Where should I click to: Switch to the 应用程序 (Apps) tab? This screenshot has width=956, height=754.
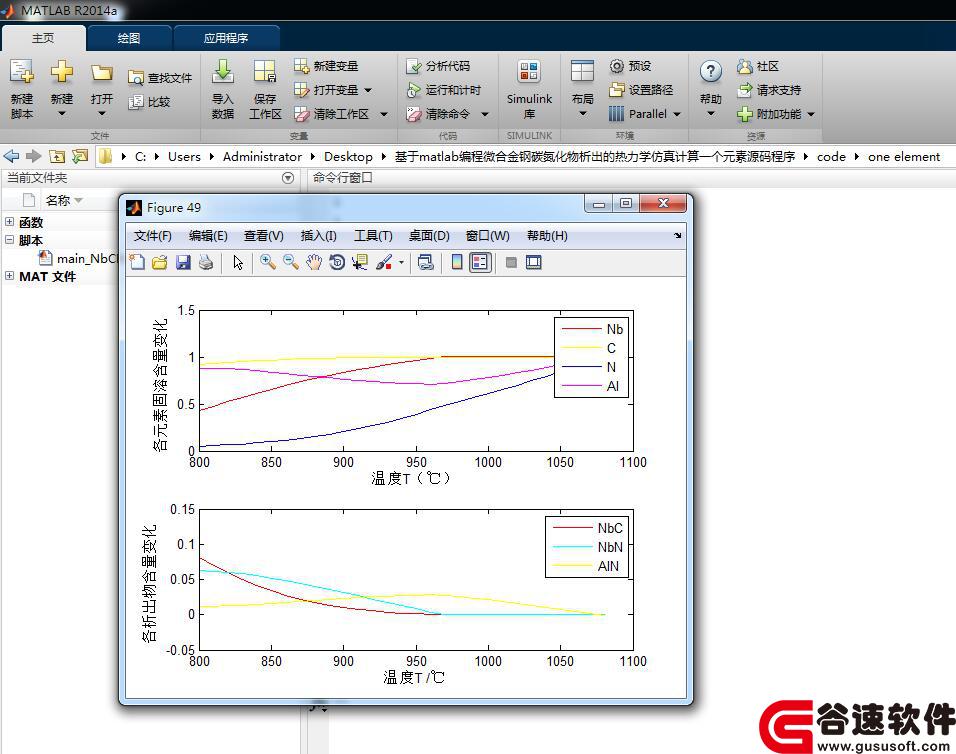point(226,38)
